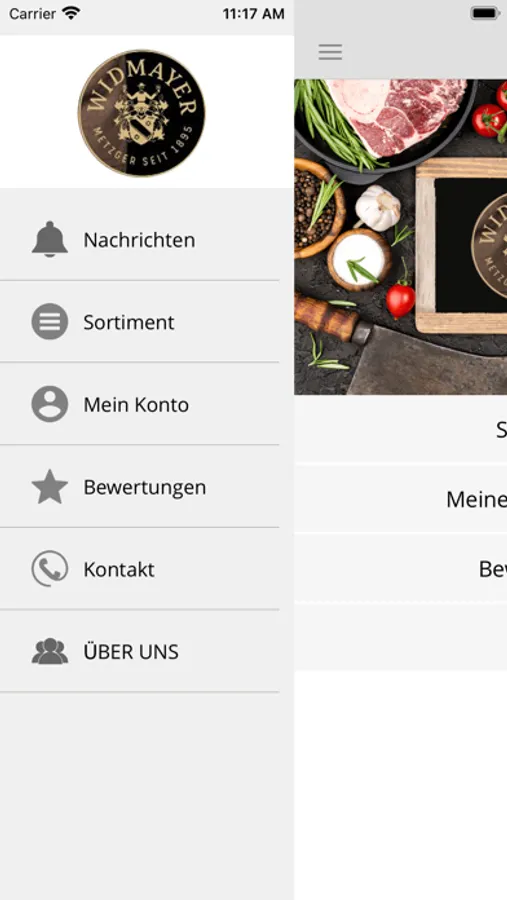
Task: Tap the Mein Konto person icon
Action: click(x=50, y=404)
